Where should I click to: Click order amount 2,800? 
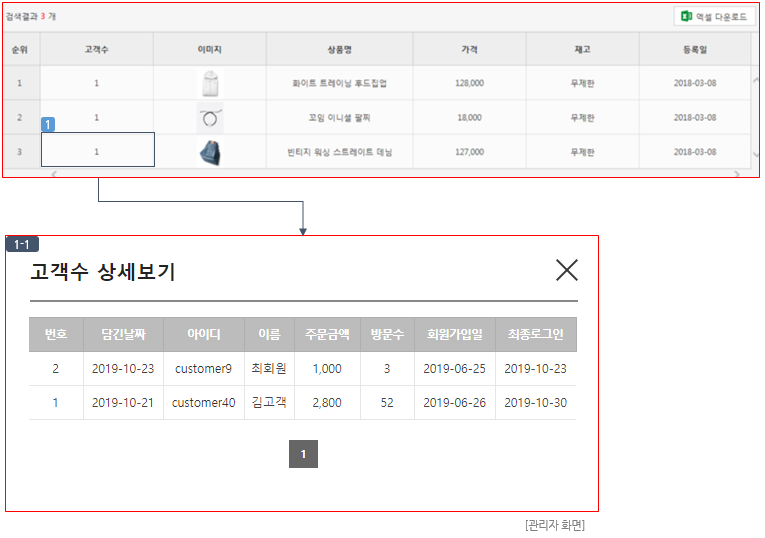[327, 403]
